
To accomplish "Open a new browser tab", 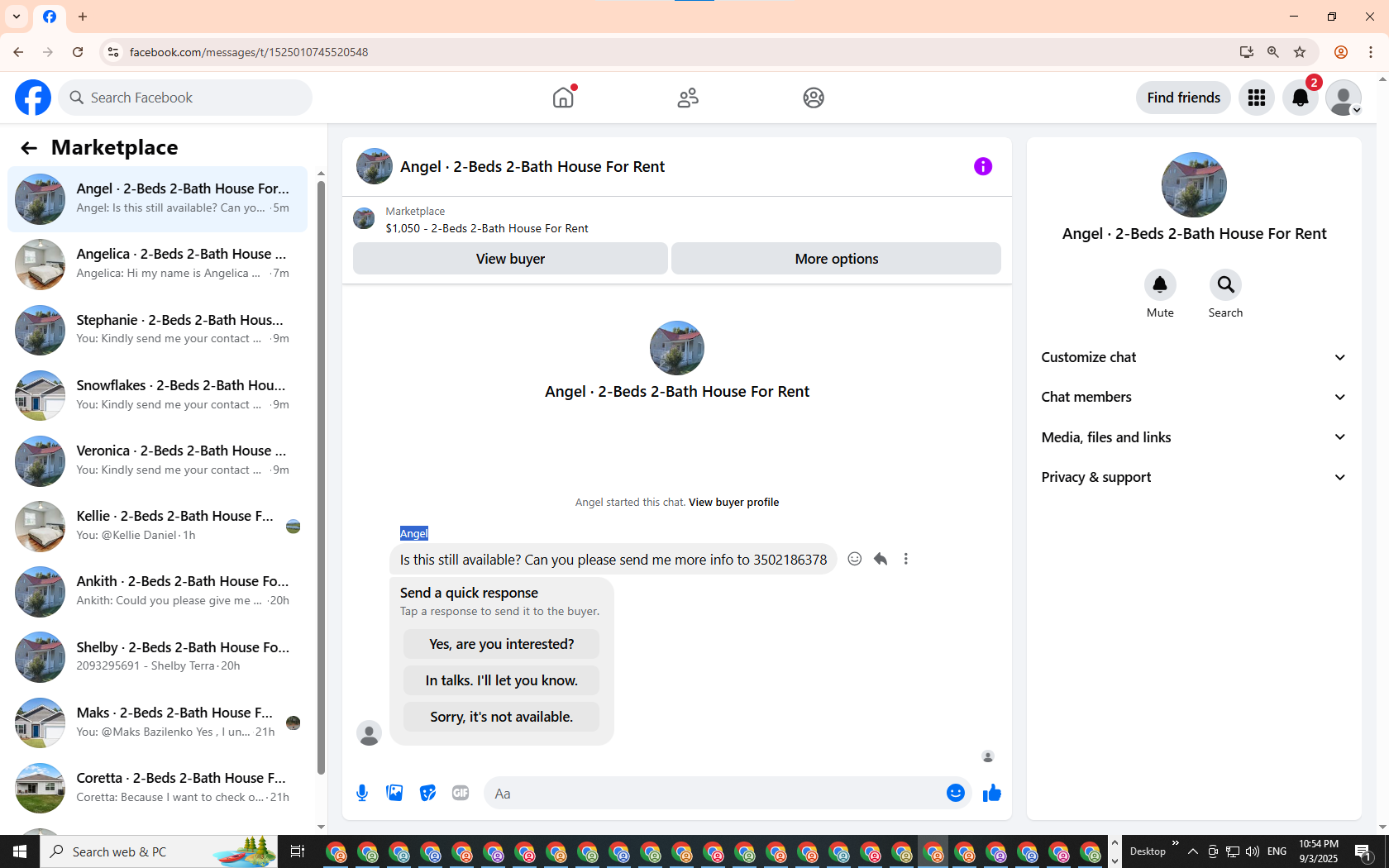I will pos(83,17).
